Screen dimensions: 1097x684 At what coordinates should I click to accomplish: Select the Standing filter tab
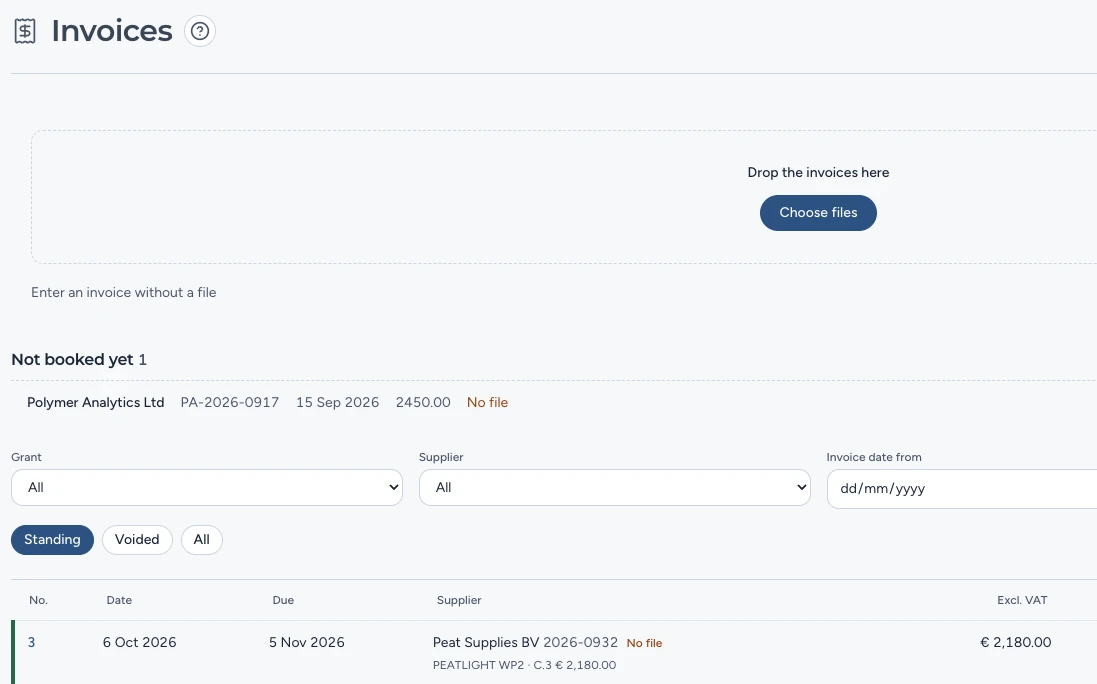click(52, 540)
